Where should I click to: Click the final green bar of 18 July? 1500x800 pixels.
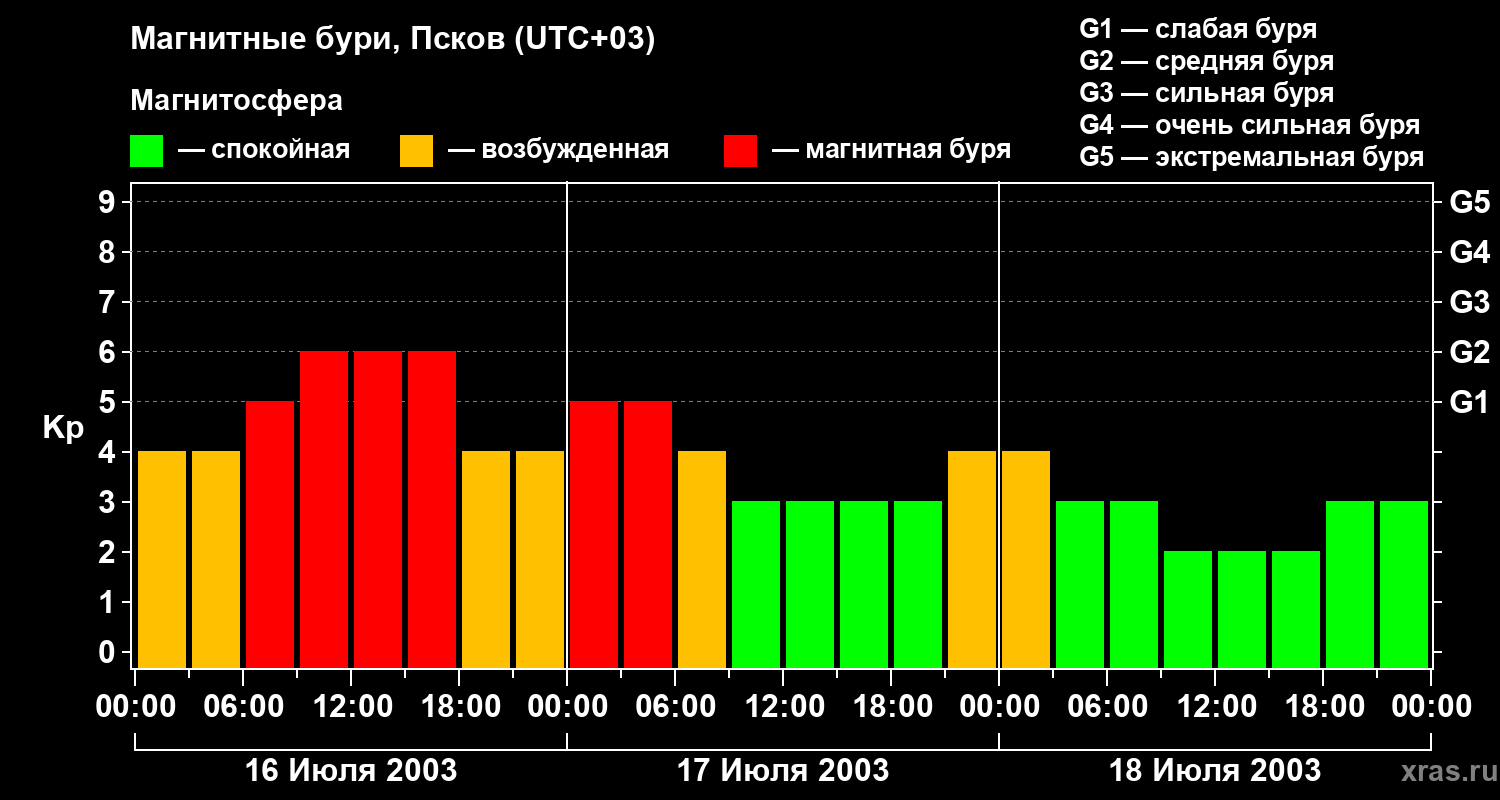click(1404, 585)
